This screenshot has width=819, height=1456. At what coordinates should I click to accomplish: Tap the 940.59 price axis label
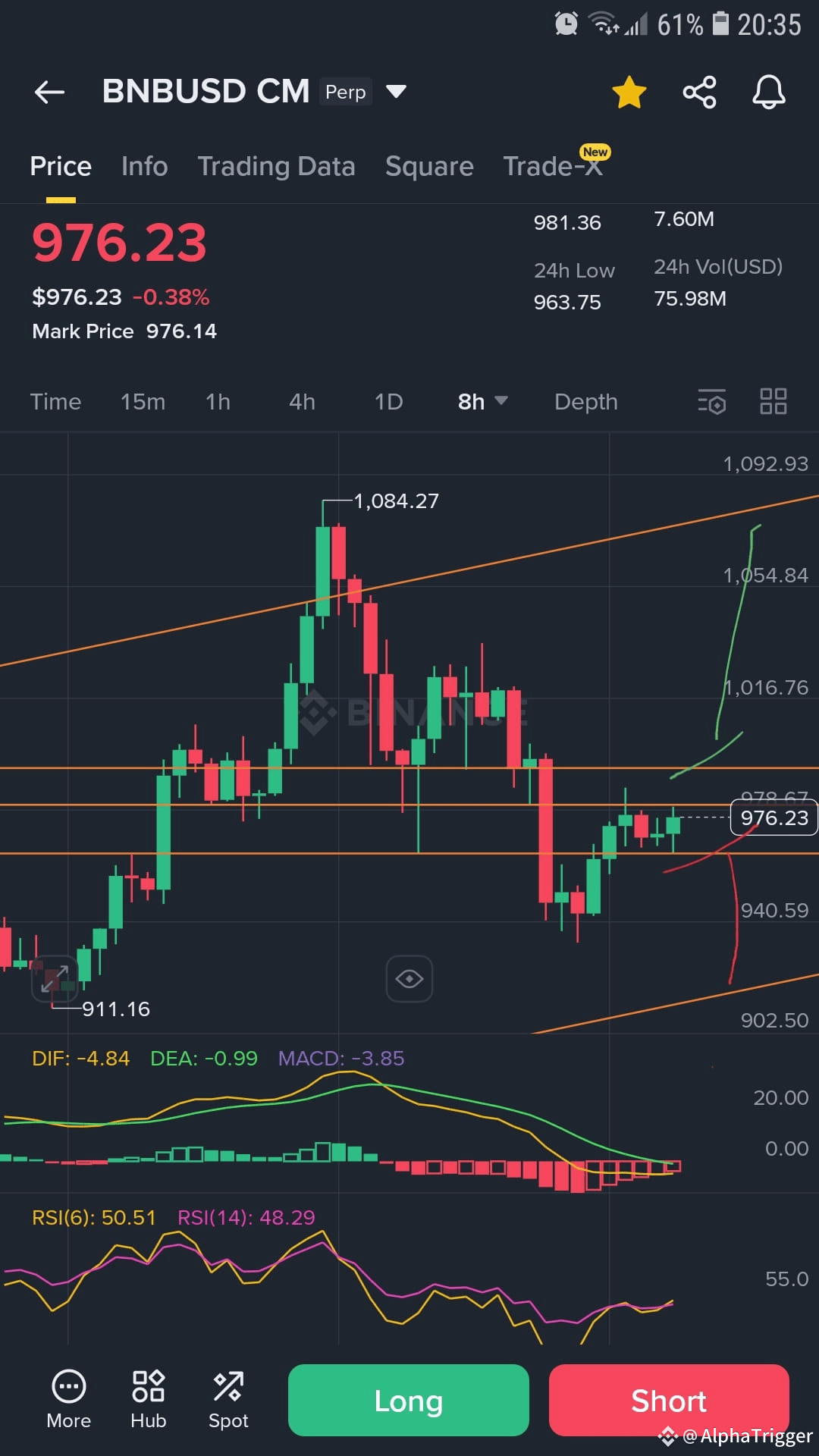tap(774, 910)
